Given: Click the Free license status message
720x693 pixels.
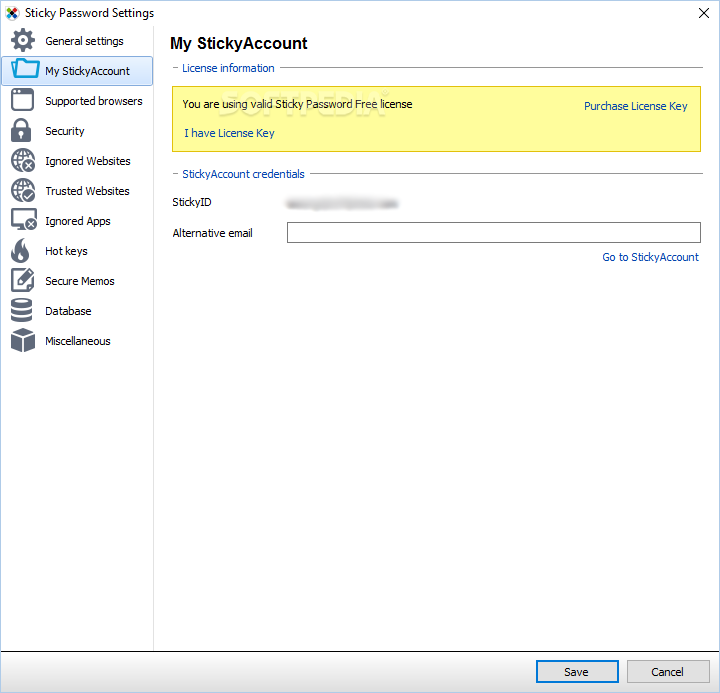Looking at the screenshot, I should click(297, 104).
